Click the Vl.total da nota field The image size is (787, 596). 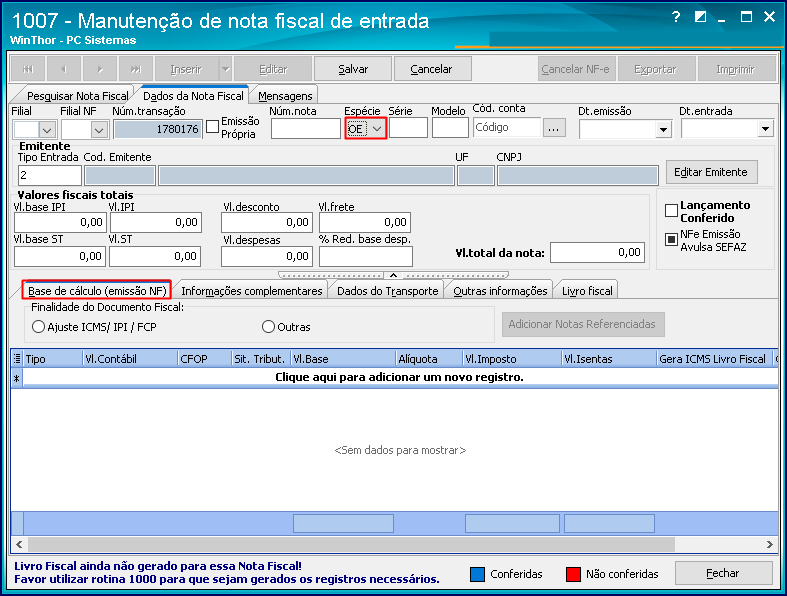click(x=597, y=253)
